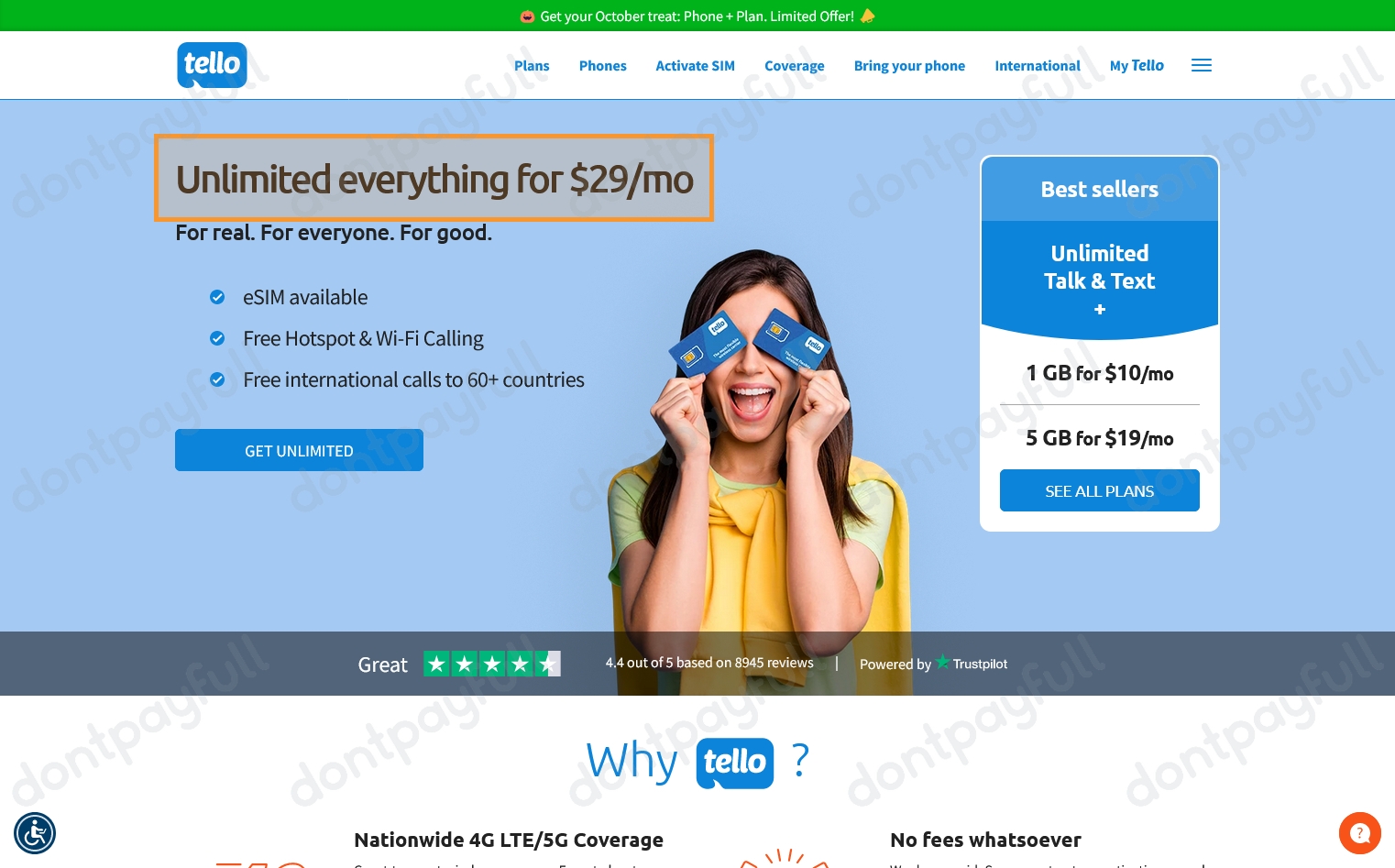The image size is (1395, 868).
Task: Click the October treat offer banner
Action: (x=697, y=16)
